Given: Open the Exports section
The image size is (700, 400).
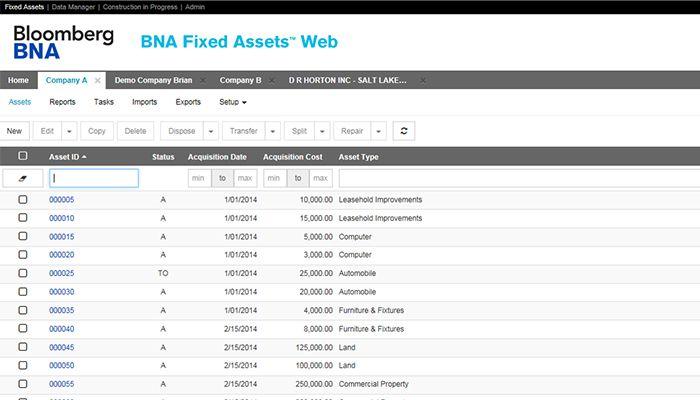Looking at the screenshot, I should coord(188,102).
